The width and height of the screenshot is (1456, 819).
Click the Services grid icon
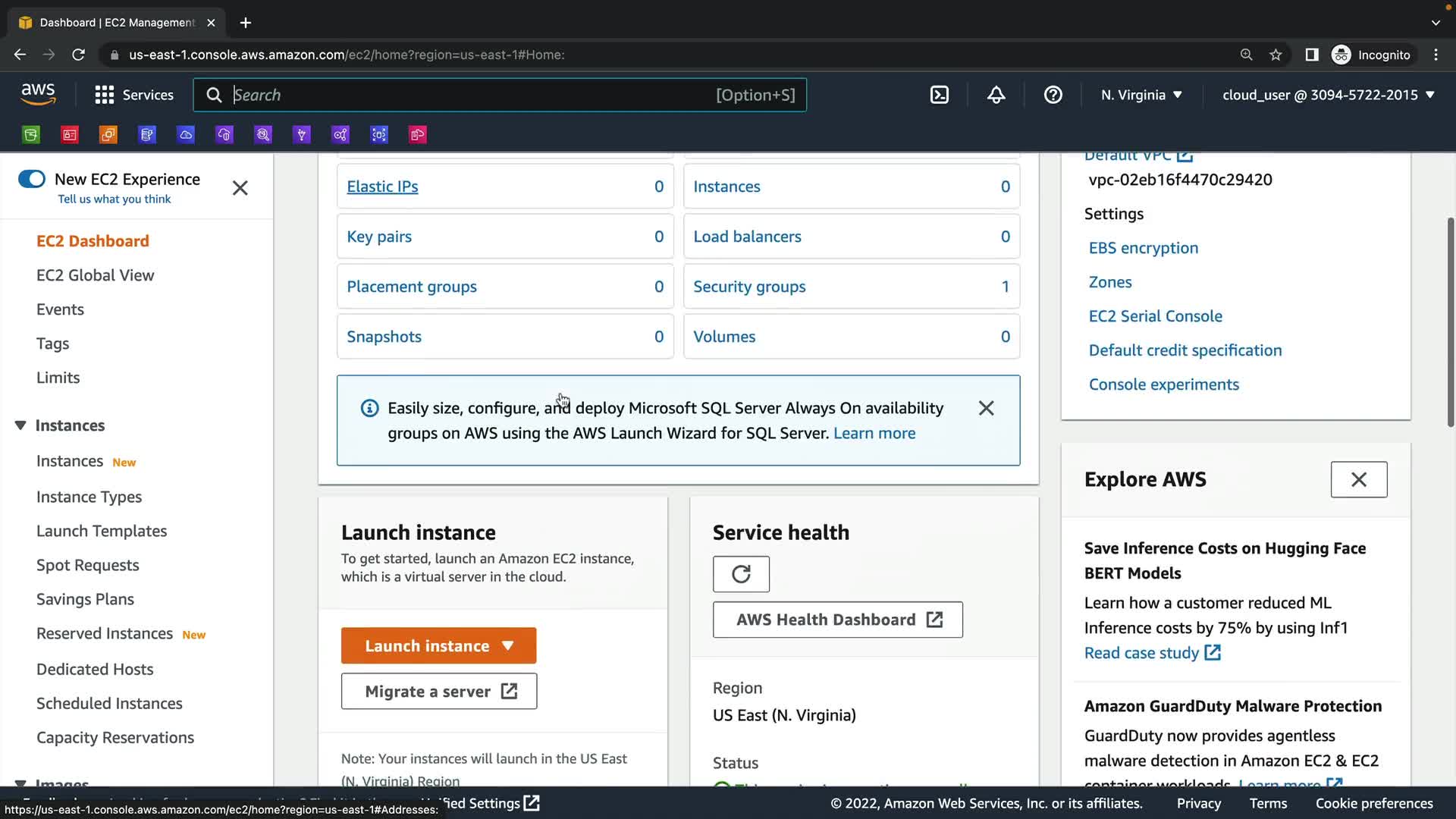tap(104, 95)
